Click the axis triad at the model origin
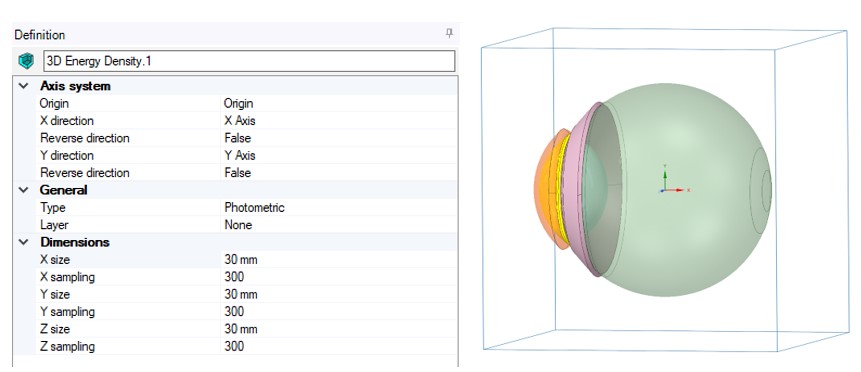 [x=673, y=180]
